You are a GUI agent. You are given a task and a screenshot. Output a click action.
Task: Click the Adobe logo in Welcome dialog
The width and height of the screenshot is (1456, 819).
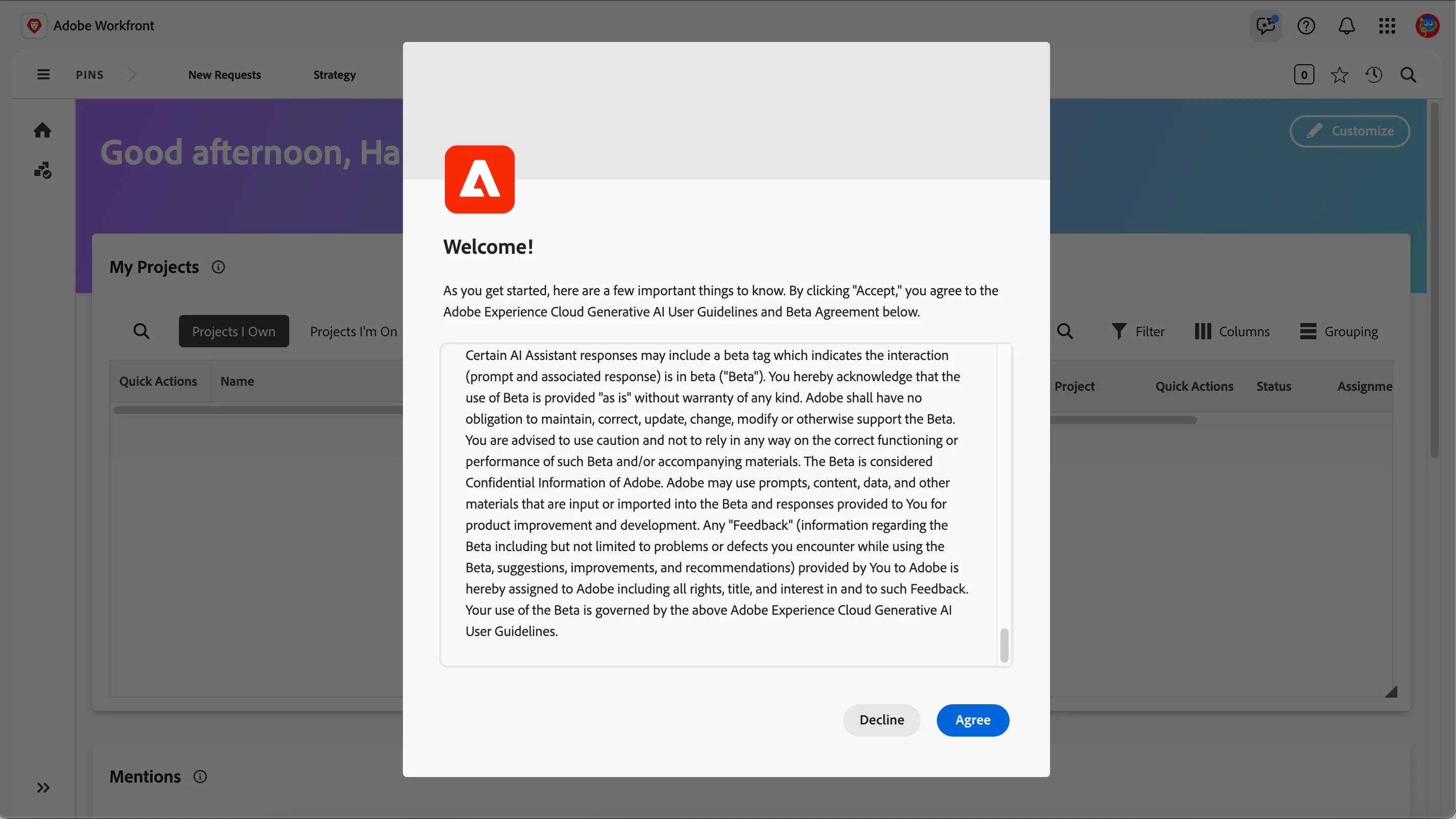479,179
